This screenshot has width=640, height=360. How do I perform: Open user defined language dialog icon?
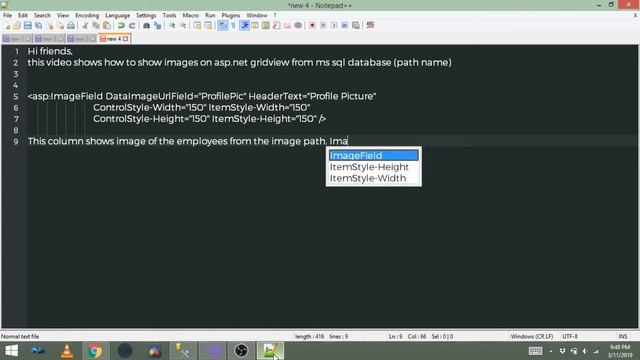pyautogui.click(x=255, y=26)
